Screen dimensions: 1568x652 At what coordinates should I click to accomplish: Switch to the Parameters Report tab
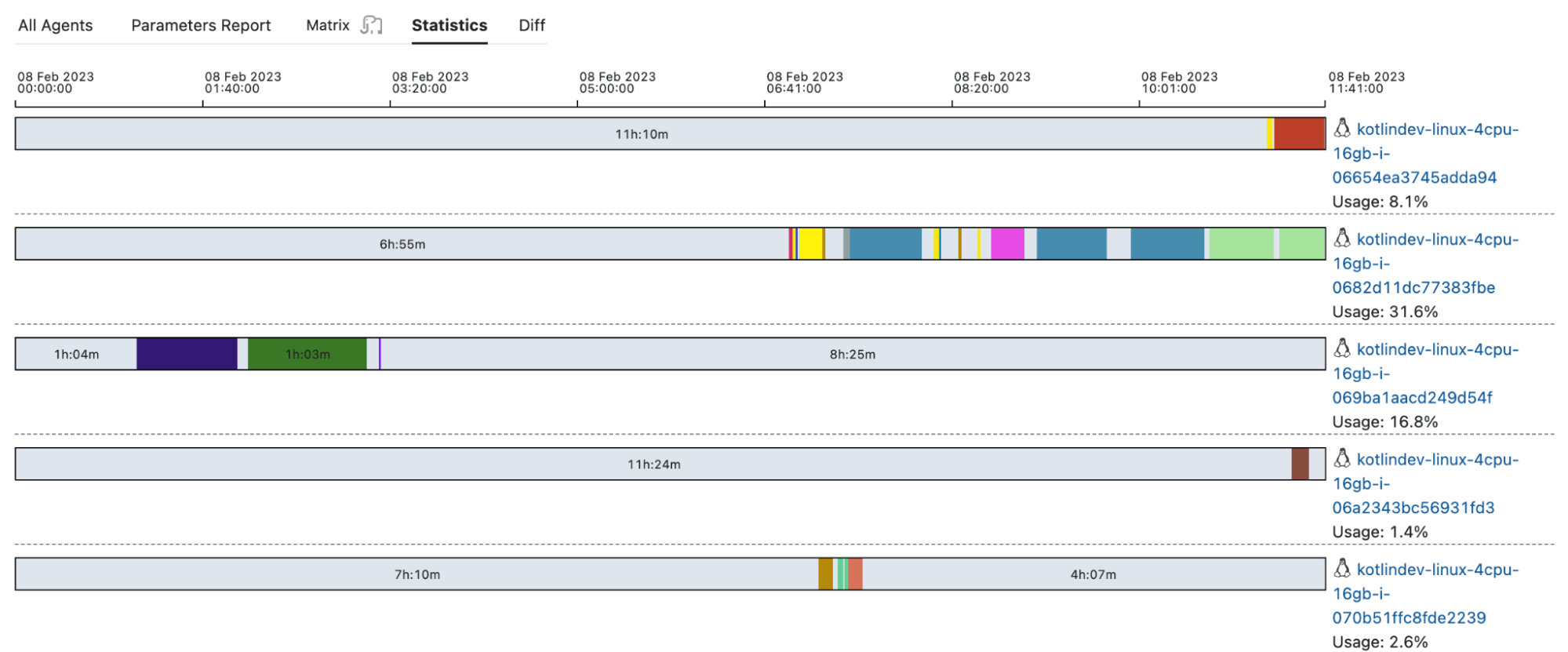(201, 25)
